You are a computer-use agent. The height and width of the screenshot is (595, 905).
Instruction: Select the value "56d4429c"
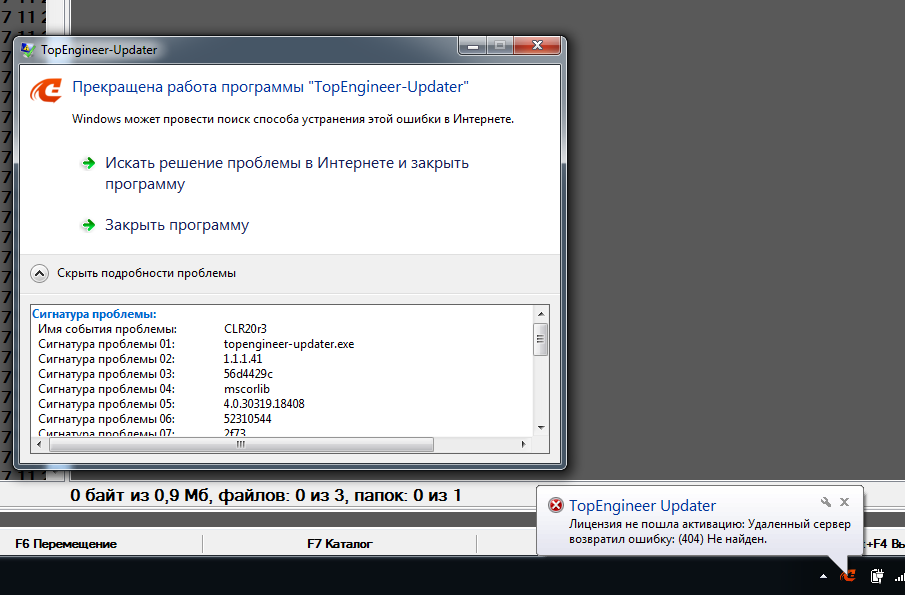coord(248,374)
